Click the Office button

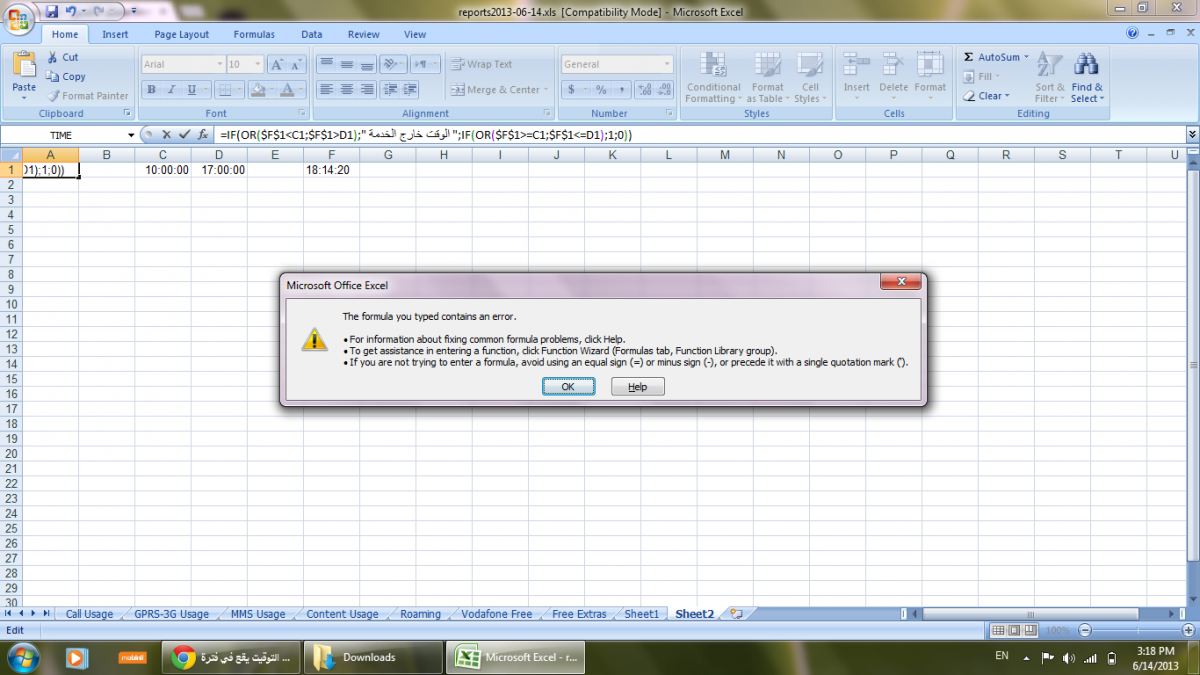point(17,20)
